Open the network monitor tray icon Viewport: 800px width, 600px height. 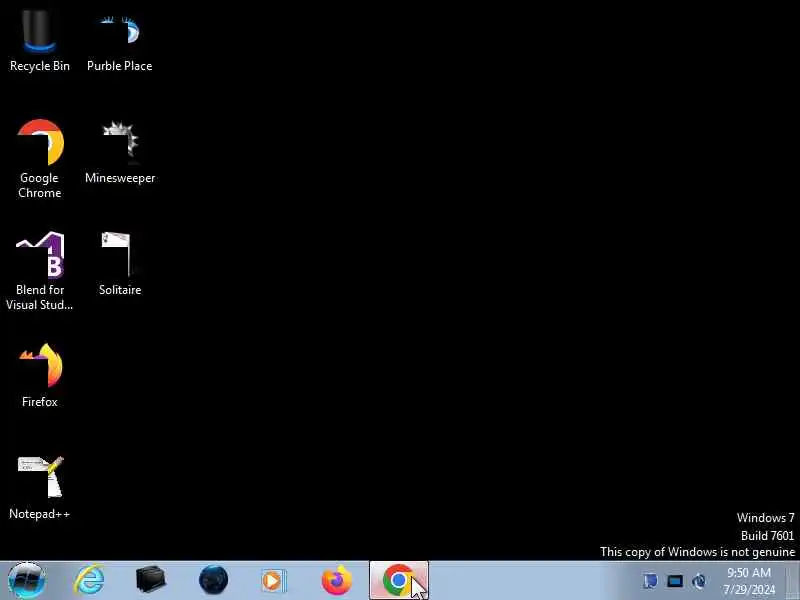click(674, 581)
